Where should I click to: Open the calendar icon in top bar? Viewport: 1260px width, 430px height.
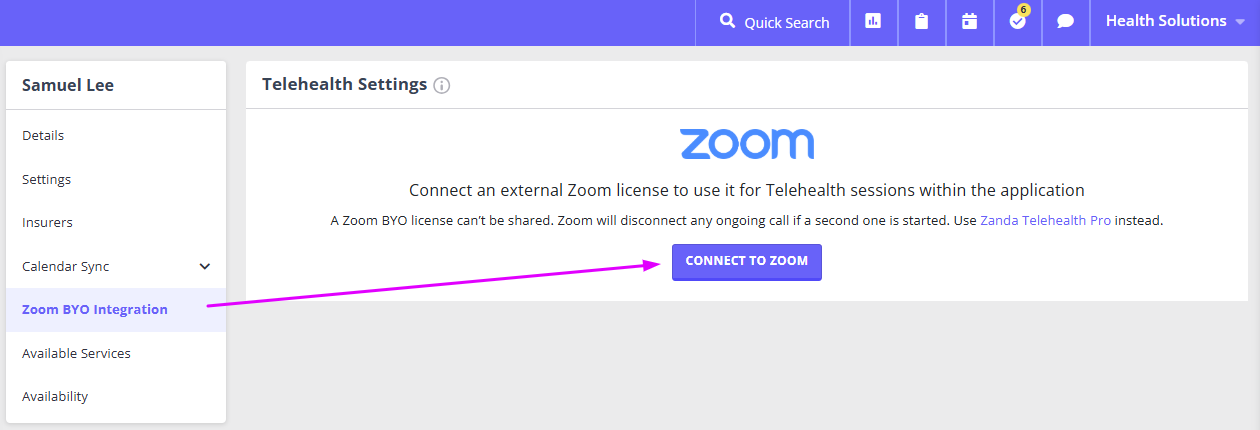click(x=969, y=21)
